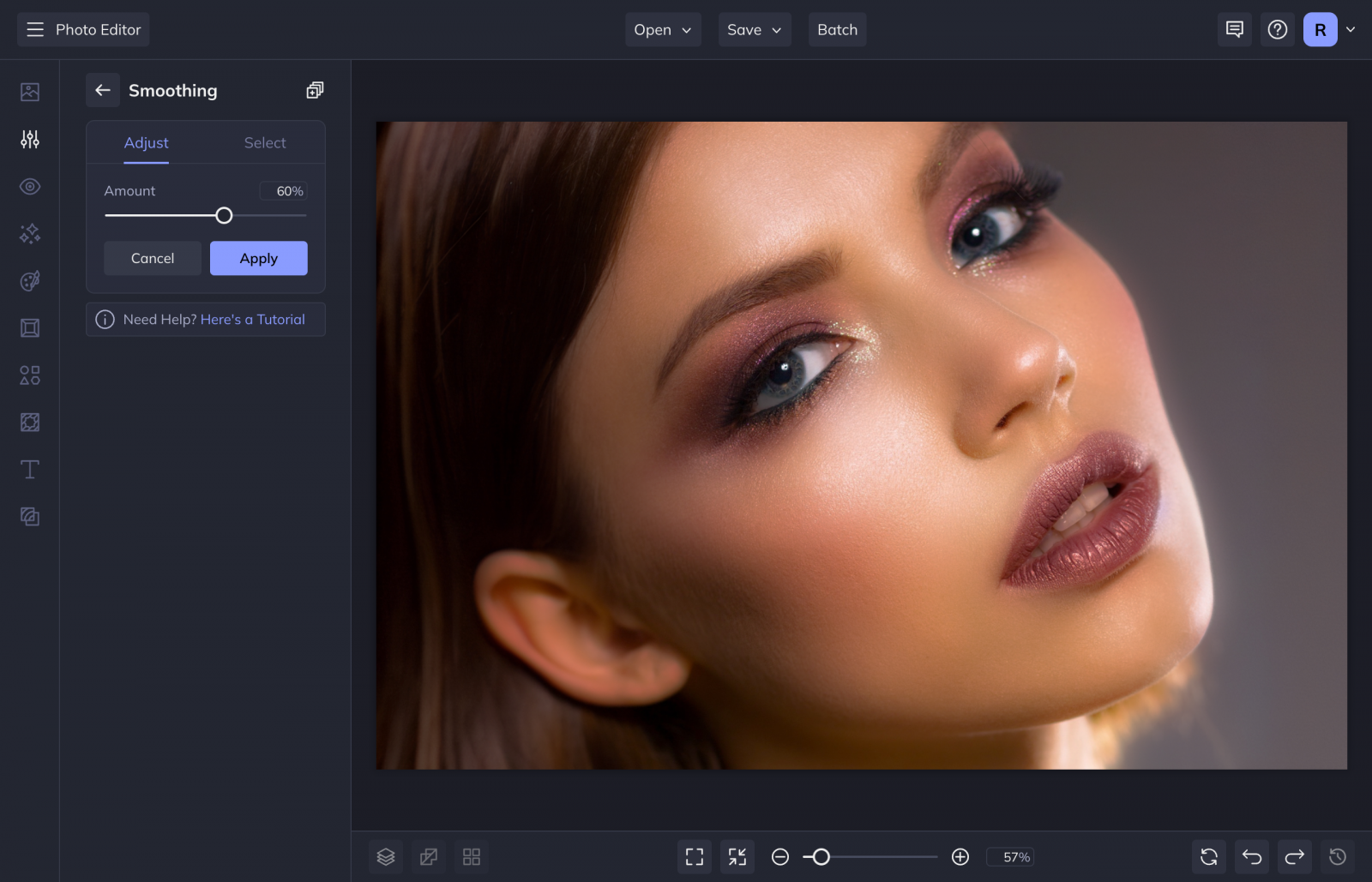The width and height of the screenshot is (1372, 882).
Task: Open the account avatar dropdown
Action: (x=1329, y=29)
